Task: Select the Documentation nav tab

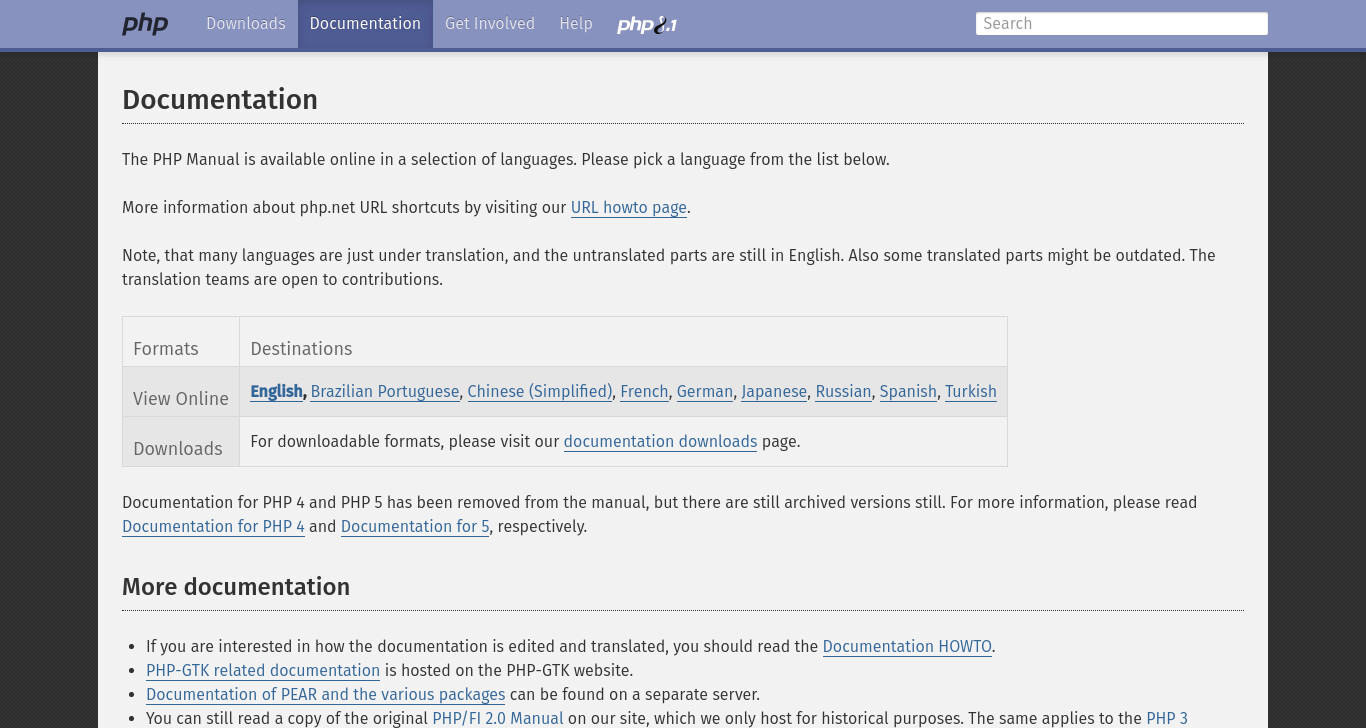Action: 365,24
